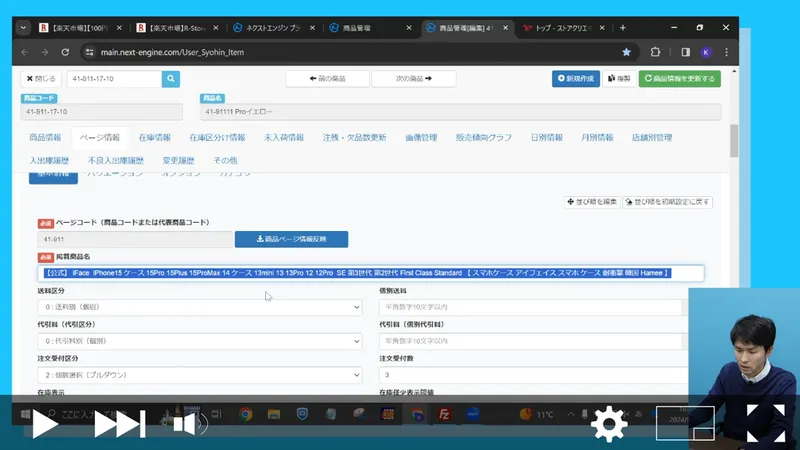This screenshot has height=450, width=800.
Task: Open the 月別情報 tab
Action: click(x=597, y=137)
